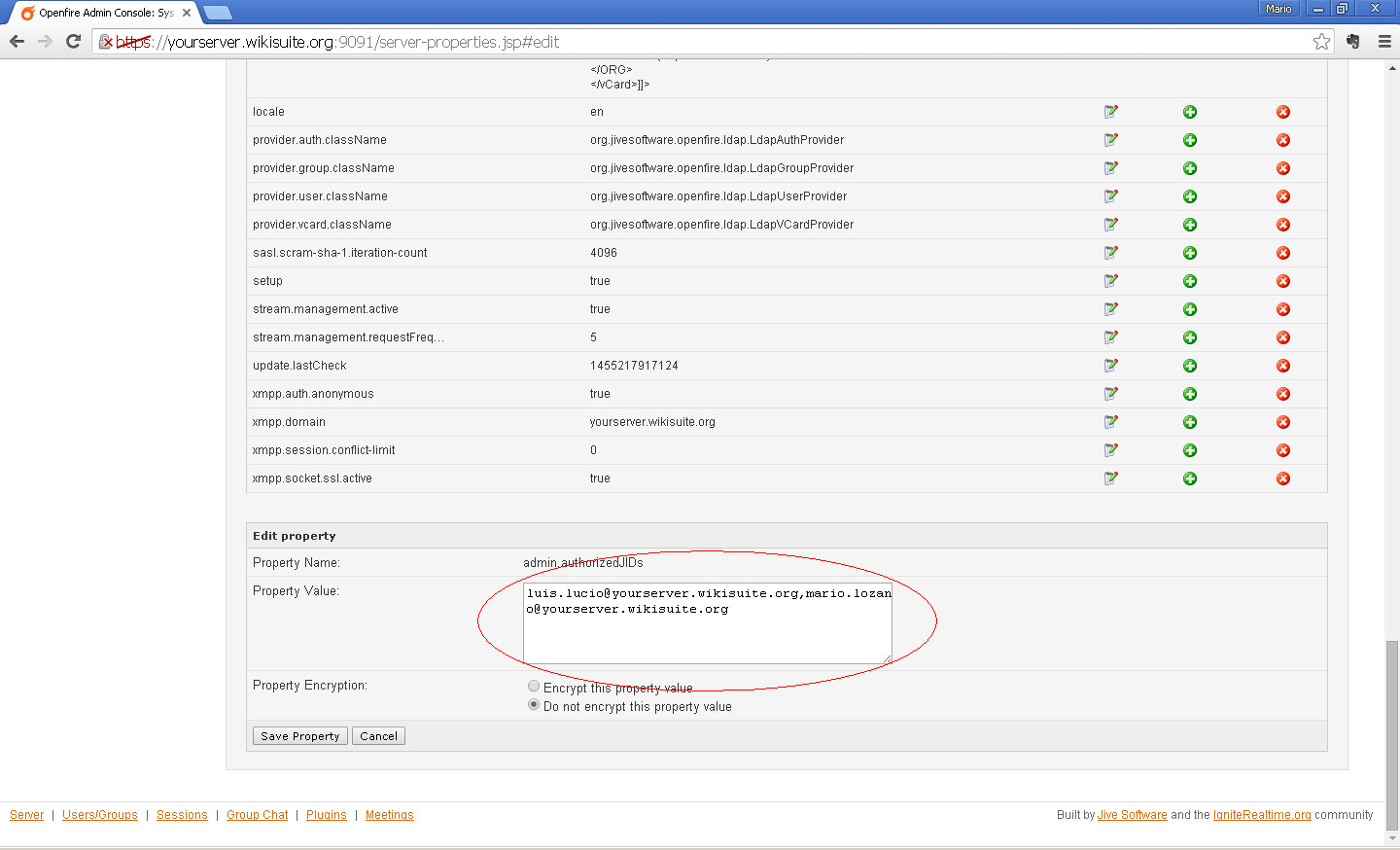Delete the xmpp.domain property
This screenshot has height=850, width=1400.
[1282, 422]
